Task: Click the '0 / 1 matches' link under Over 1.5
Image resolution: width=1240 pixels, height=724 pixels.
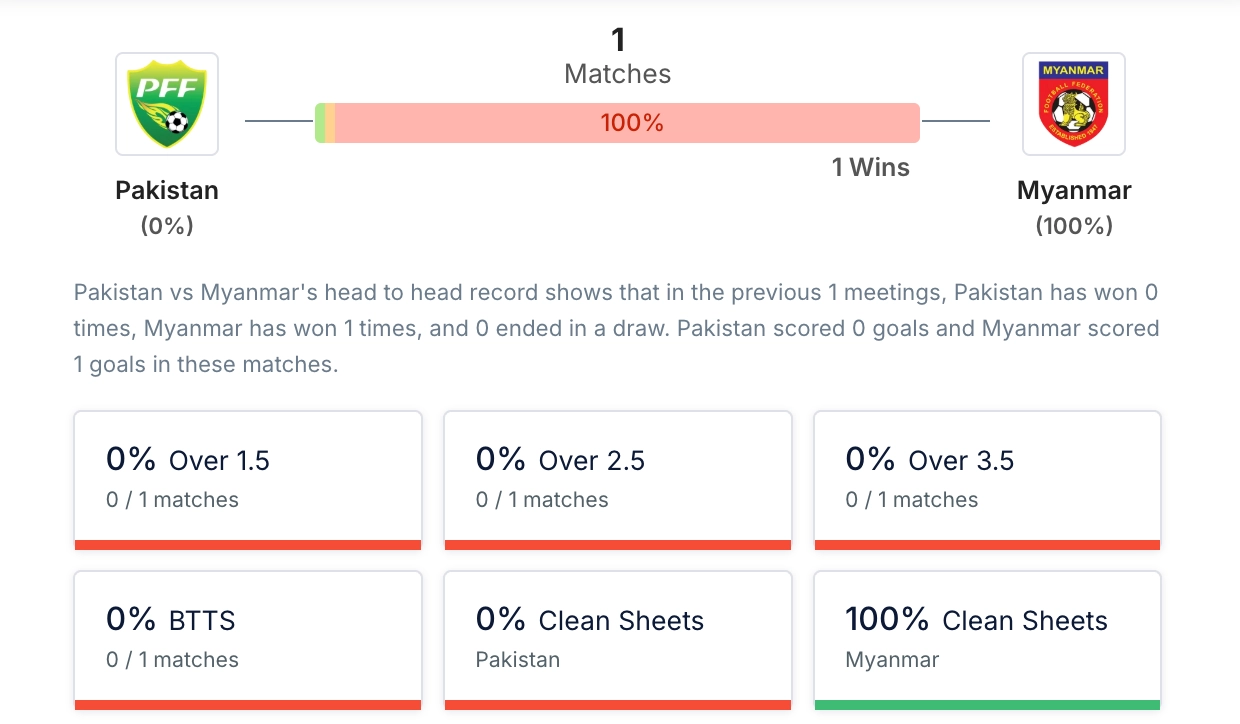Action: 172,500
